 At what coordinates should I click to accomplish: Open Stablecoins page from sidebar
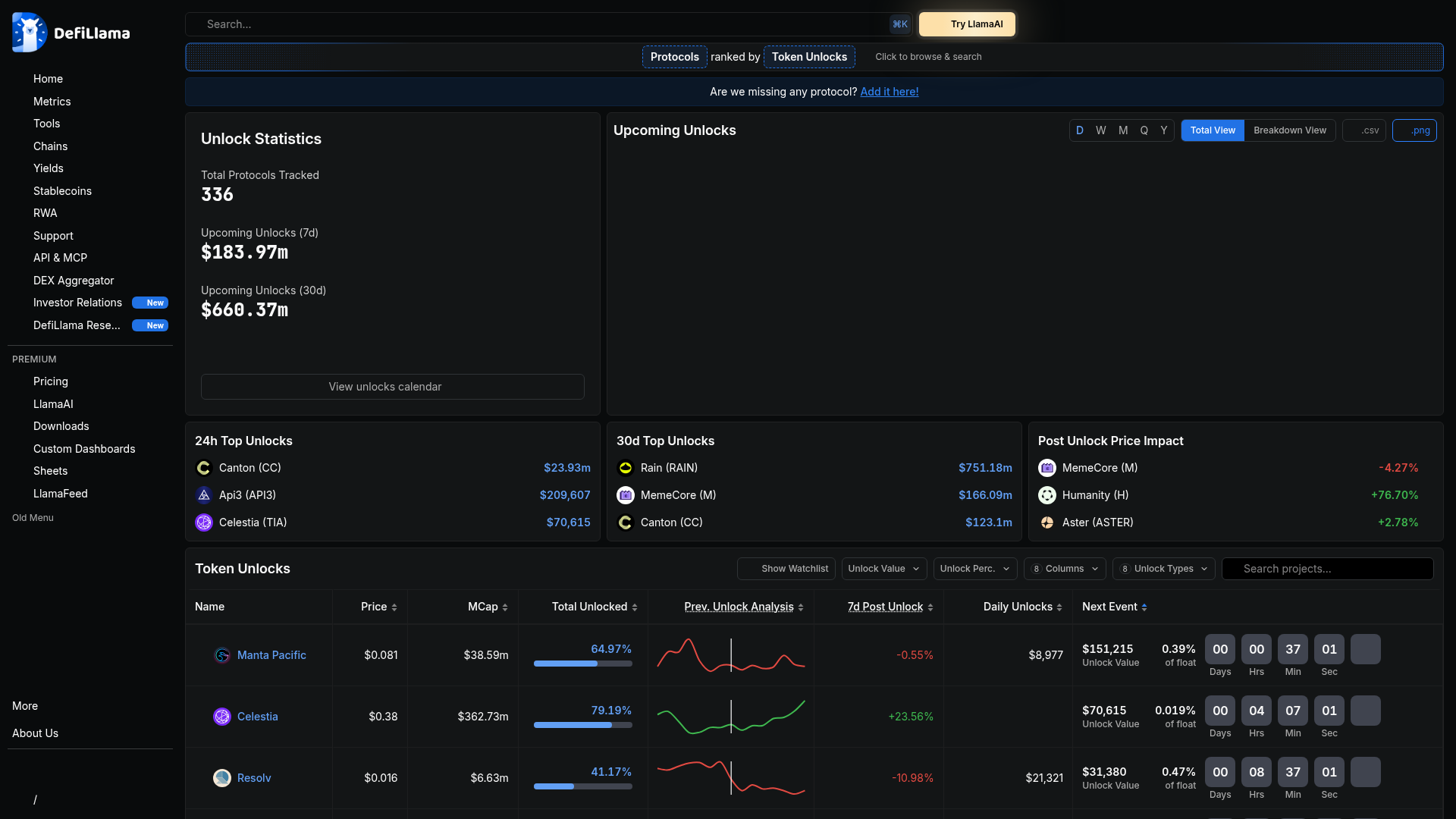[x=62, y=191]
